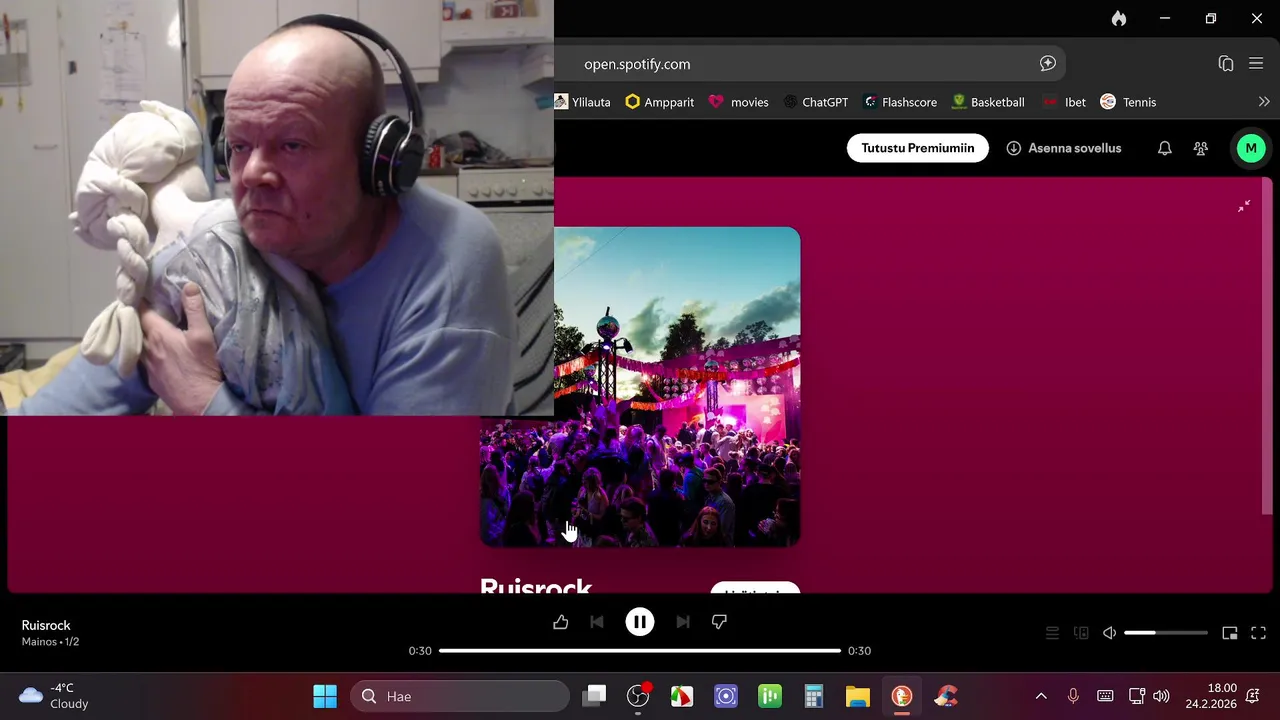This screenshot has height=720, width=1280.
Task: Collapse the expanded now playing view
Action: pyautogui.click(x=1244, y=206)
